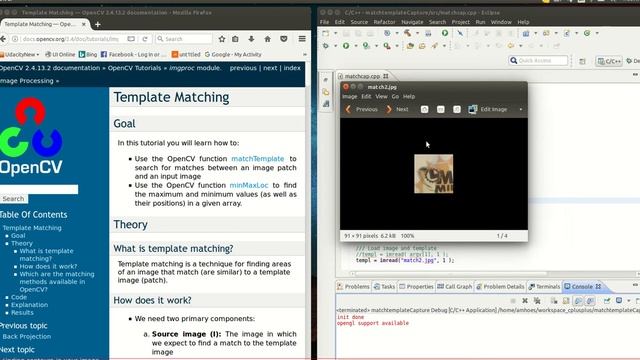Click the first white zoom icon after Next
Screen dimensions: 640x360
(x=424, y=109)
